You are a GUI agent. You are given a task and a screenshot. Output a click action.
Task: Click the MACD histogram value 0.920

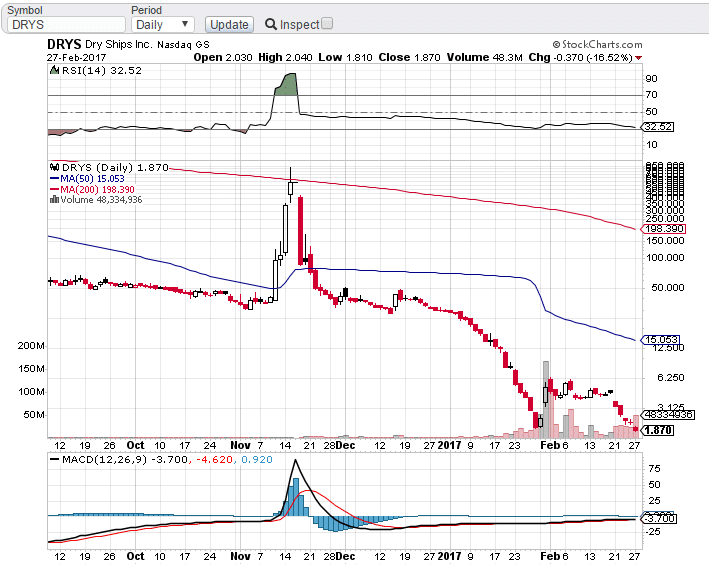(x=257, y=460)
